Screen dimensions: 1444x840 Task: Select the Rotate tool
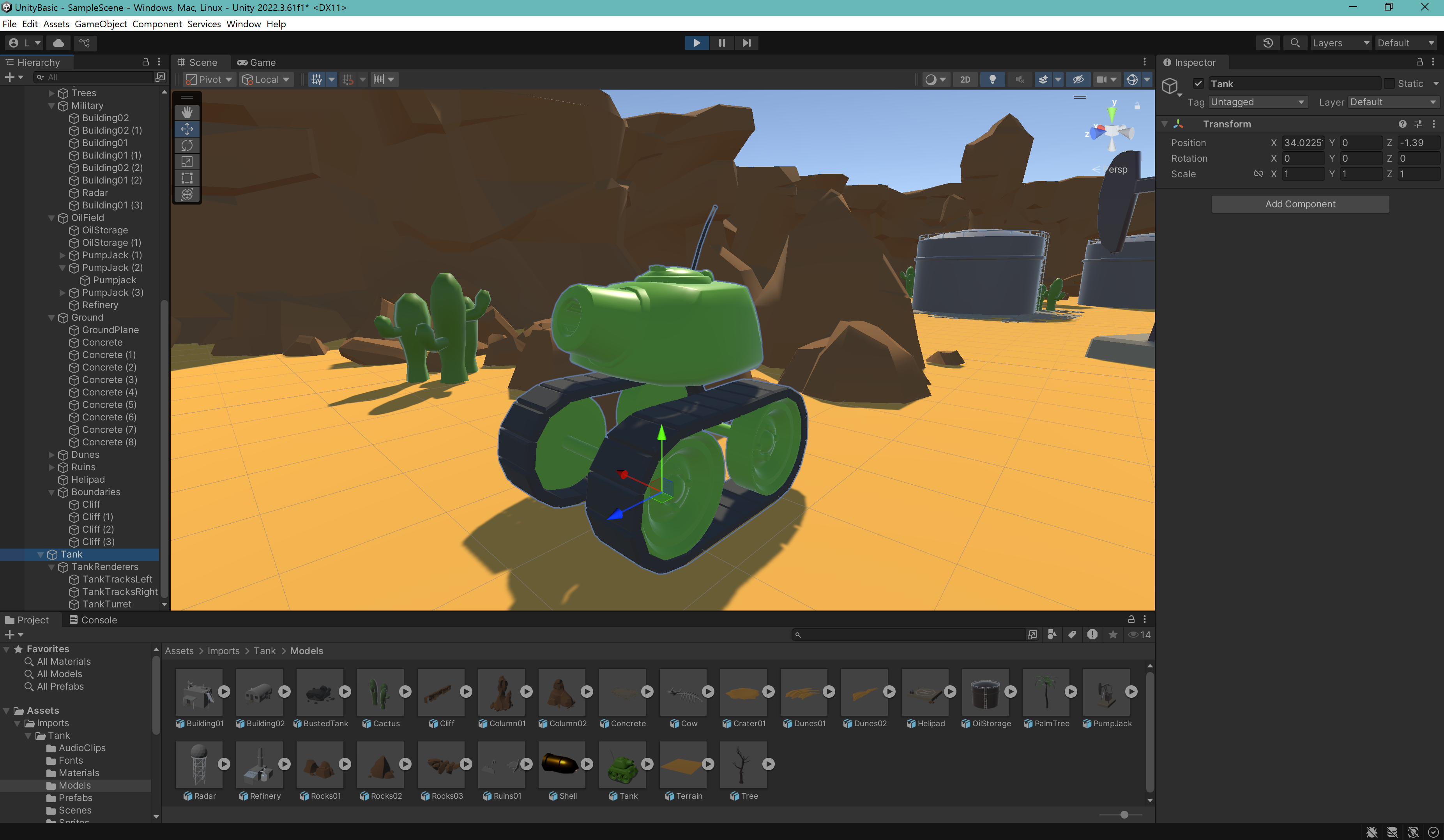[x=187, y=145]
